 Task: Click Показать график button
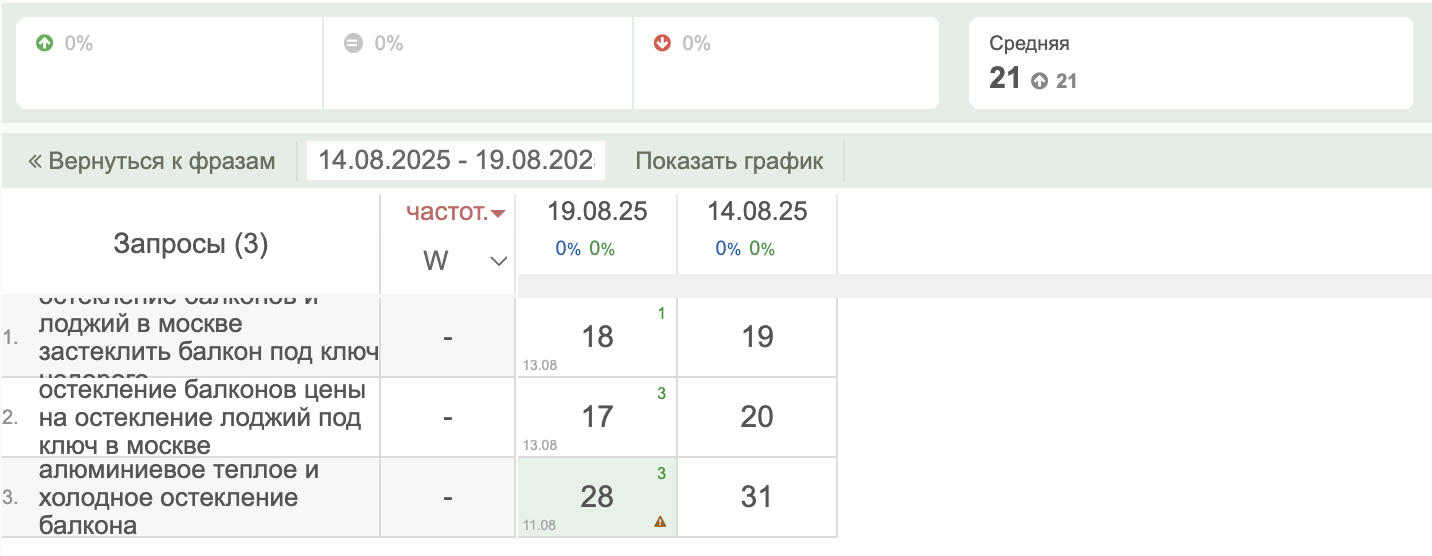click(729, 161)
